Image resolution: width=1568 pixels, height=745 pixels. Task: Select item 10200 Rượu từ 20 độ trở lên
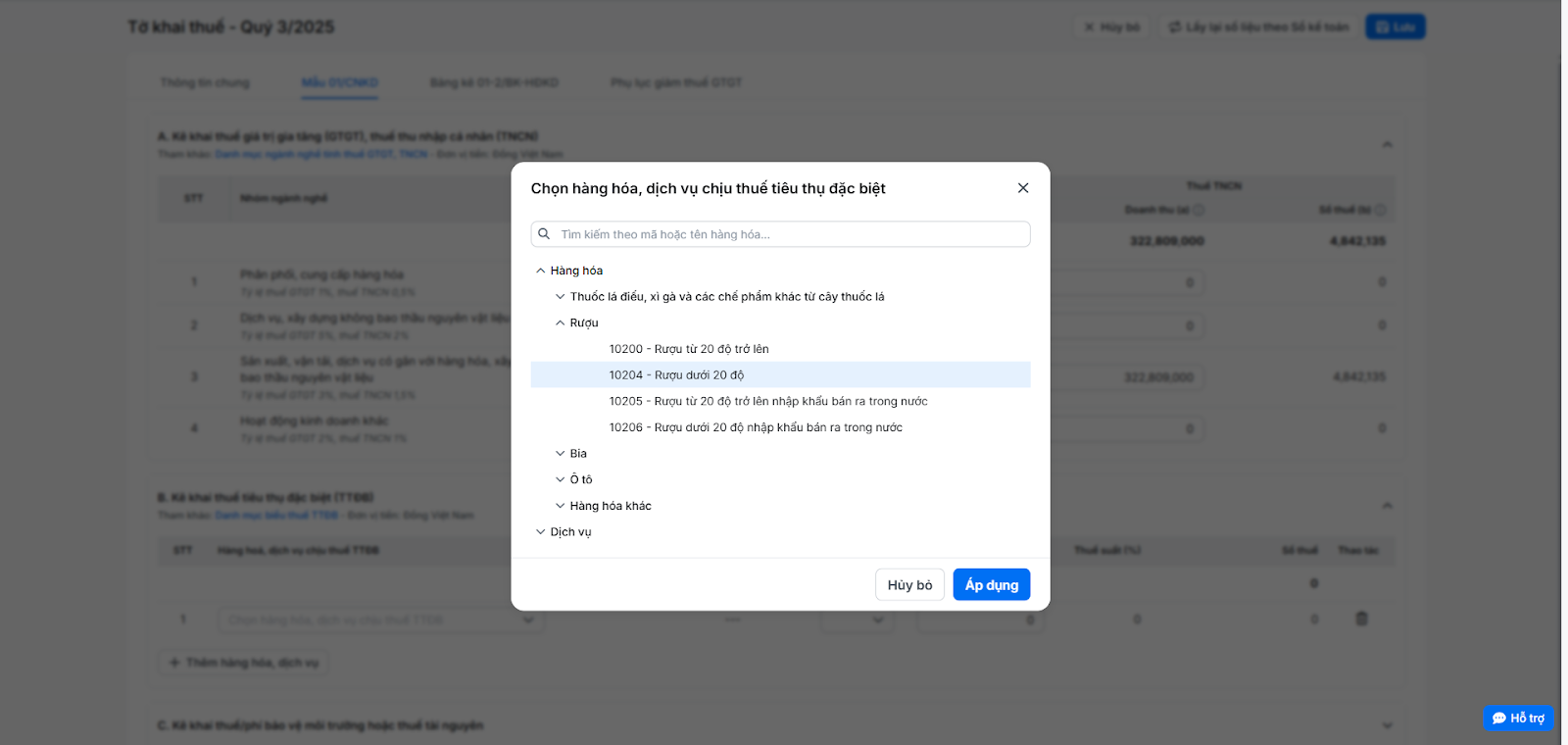tap(689, 349)
